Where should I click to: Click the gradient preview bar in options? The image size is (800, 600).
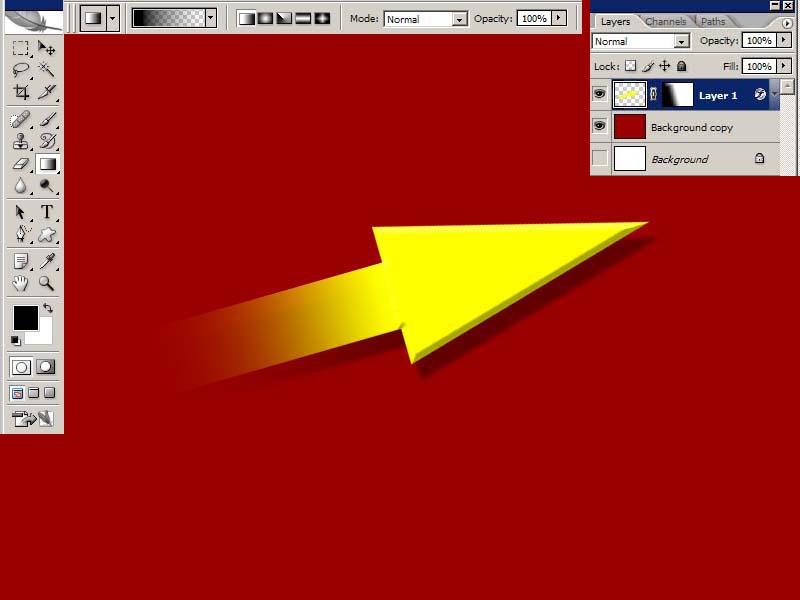[168, 18]
